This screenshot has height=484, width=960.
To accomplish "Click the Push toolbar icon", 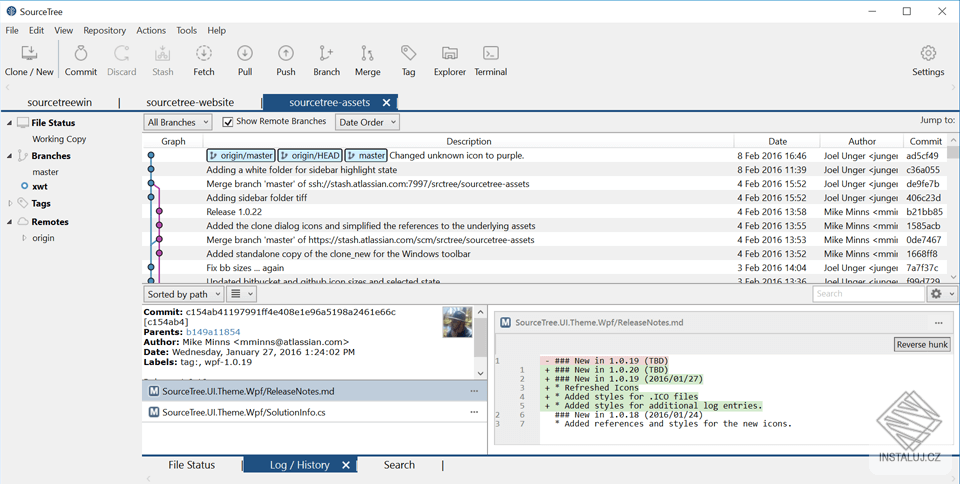I will pyautogui.click(x=286, y=54).
